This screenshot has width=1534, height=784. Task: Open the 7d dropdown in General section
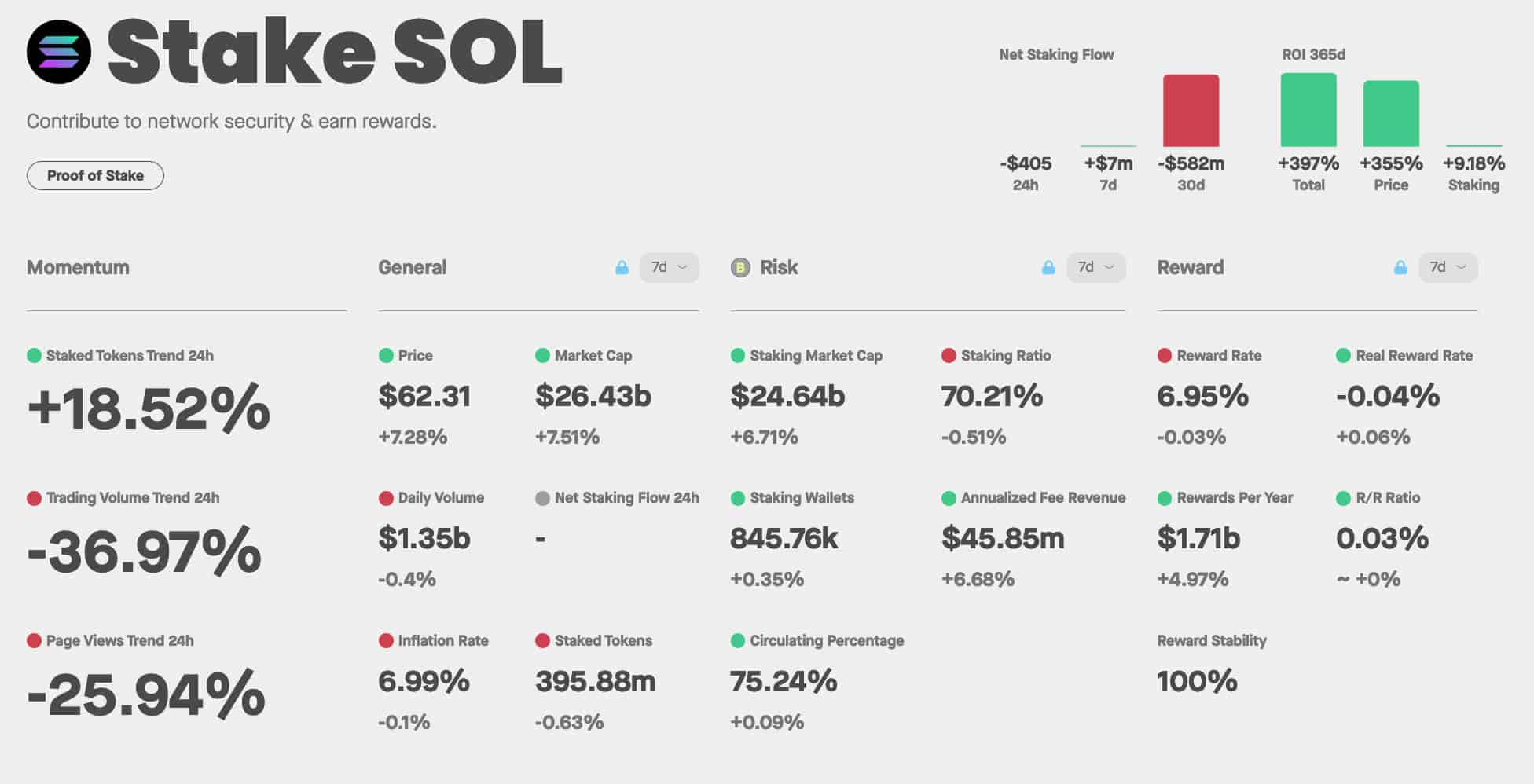669,267
